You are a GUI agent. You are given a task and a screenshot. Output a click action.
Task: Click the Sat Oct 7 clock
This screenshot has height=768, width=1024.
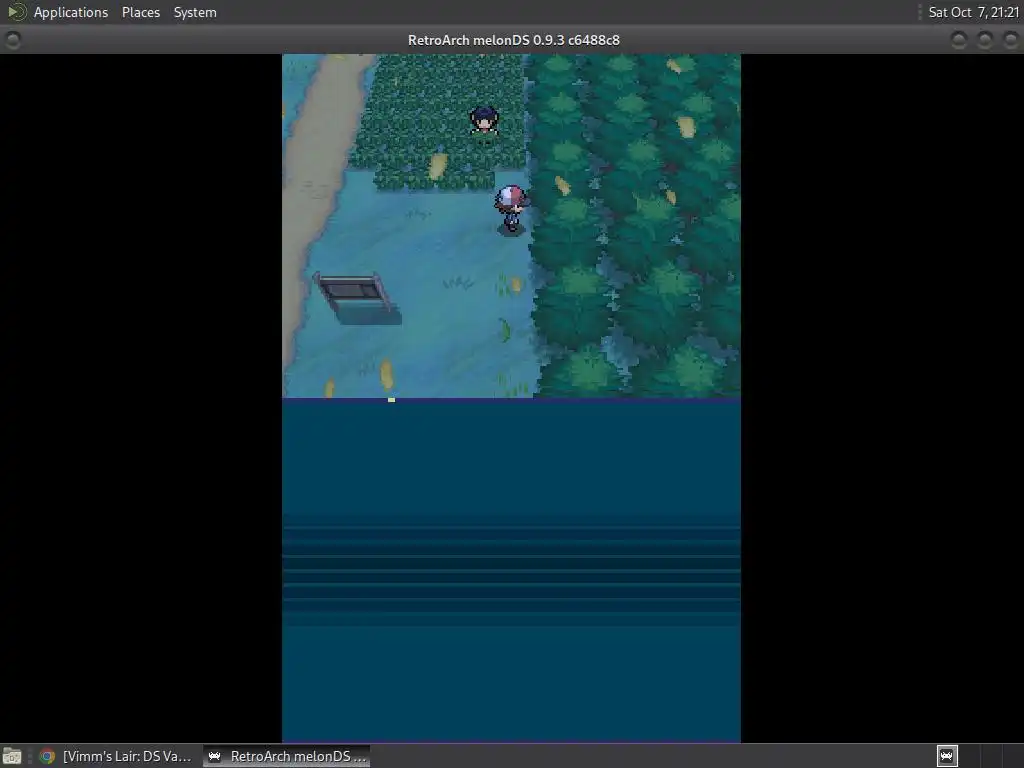click(x=973, y=12)
